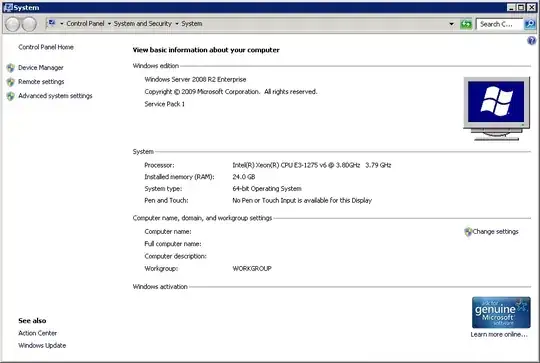Close the System window

(531, 7)
